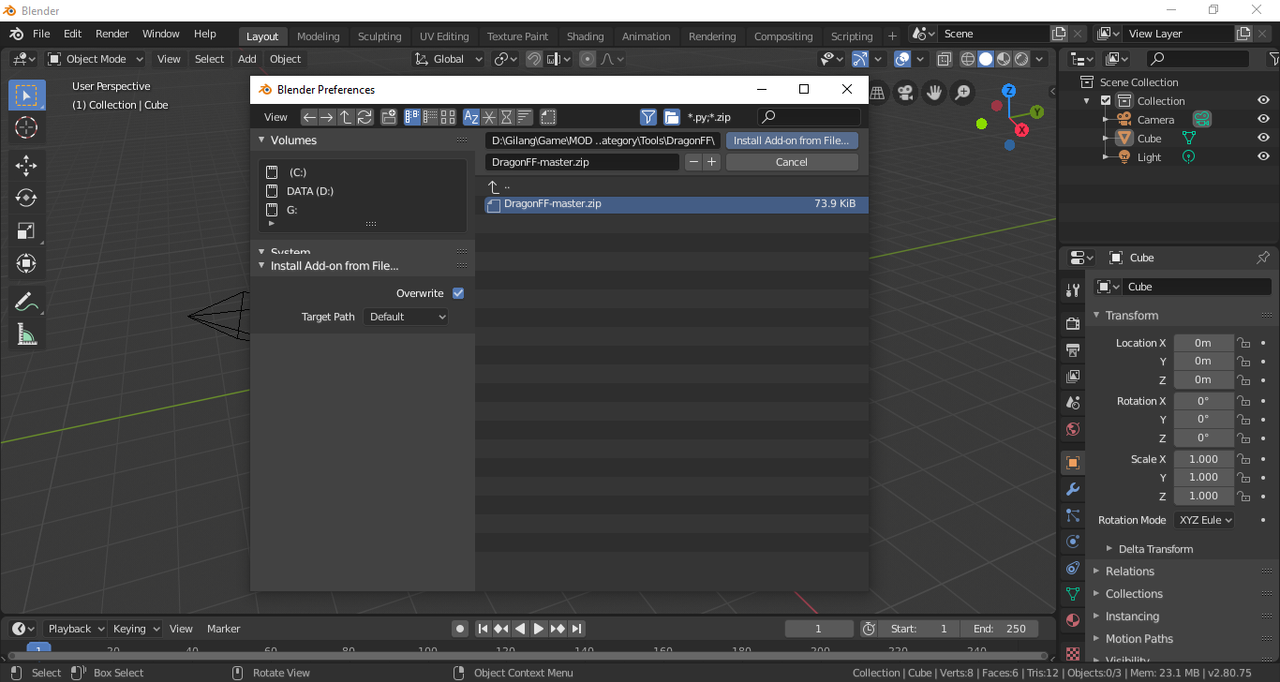Sort files by modification time

507,117
